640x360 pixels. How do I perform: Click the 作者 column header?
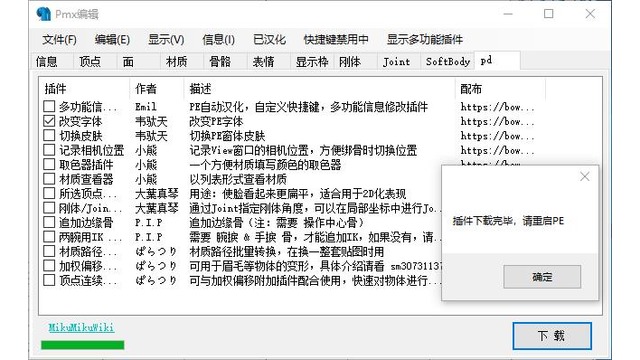click(x=157, y=89)
